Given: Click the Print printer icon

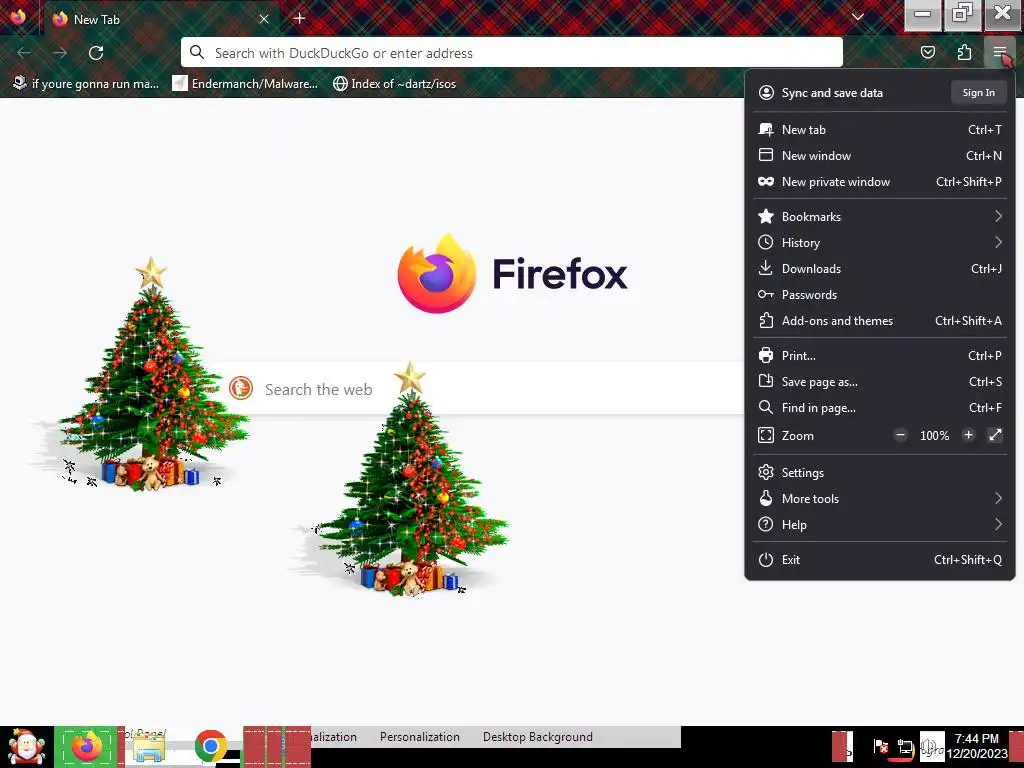Looking at the screenshot, I should [766, 355].
